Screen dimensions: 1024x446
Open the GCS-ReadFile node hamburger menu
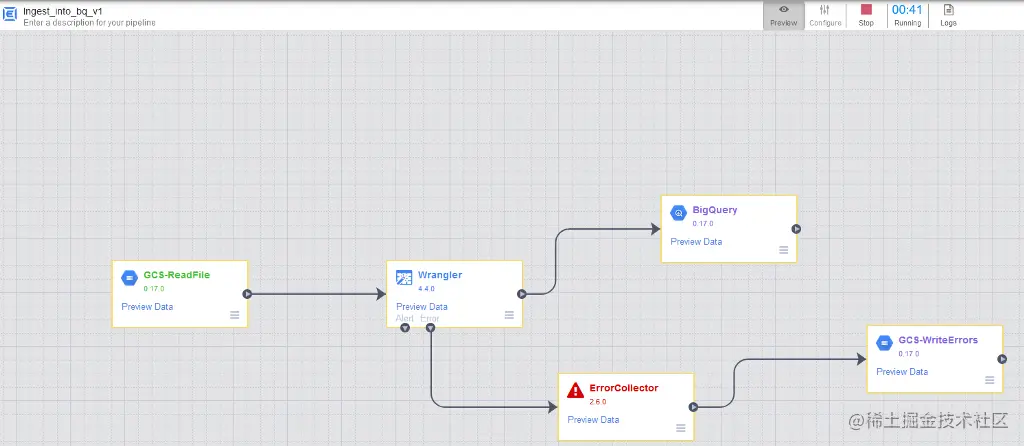[234, 315]
